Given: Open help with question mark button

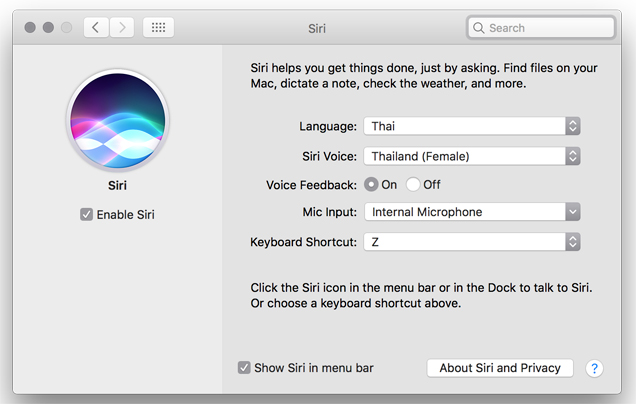Looking at the screenshot, I should pos(594,368).
